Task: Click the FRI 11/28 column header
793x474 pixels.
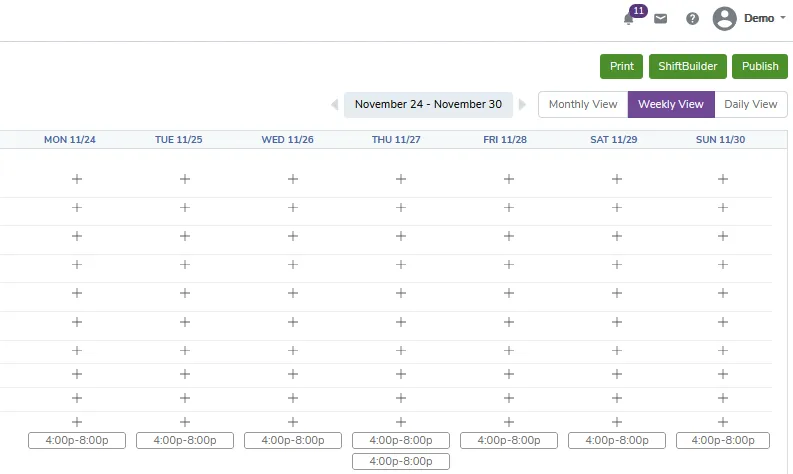Action: [x=505, y=140]
